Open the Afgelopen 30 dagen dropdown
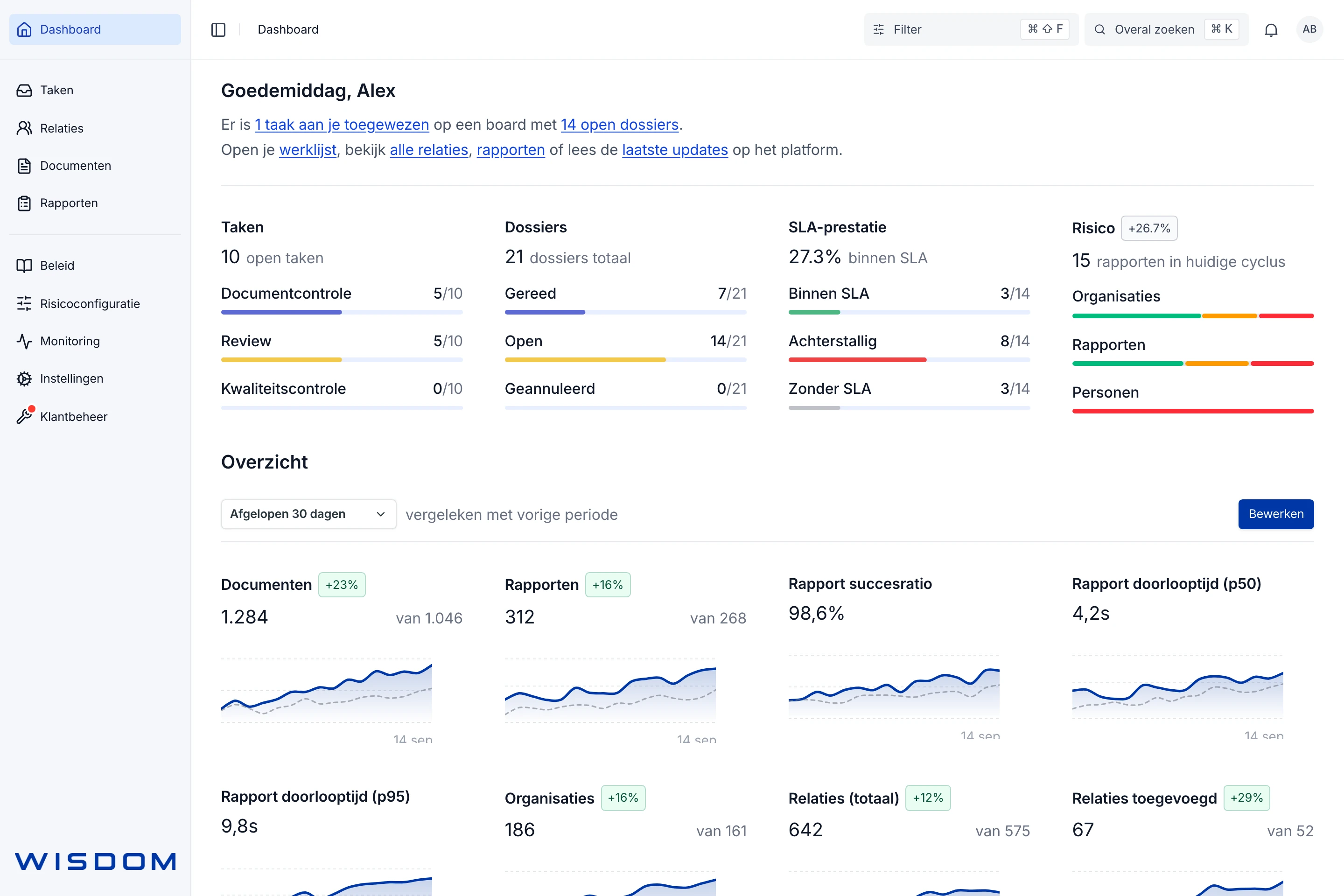Viewport: 1344px width, 896px height. (308, 514)
